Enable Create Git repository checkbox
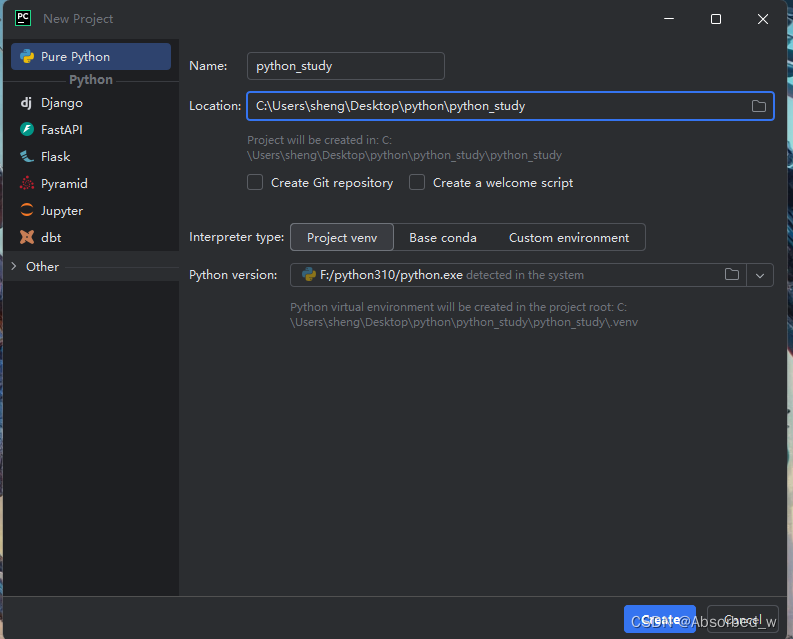 click(255, 182)
